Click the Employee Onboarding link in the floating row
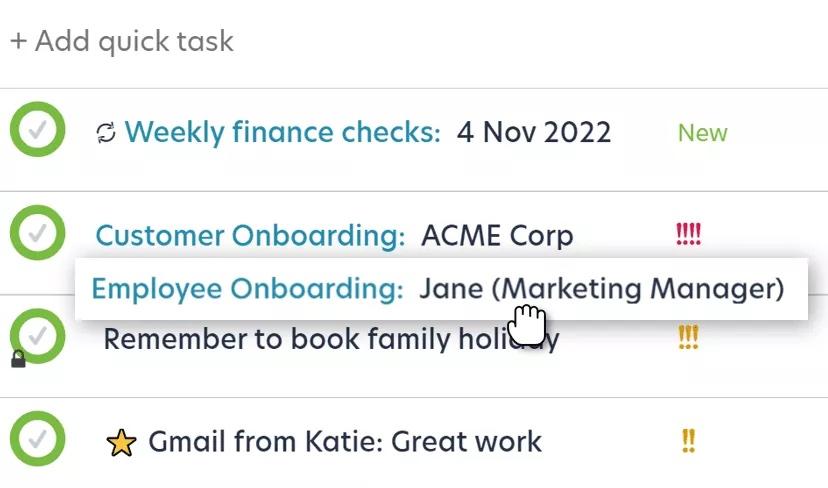828x488 pixels. coord(247,288)
